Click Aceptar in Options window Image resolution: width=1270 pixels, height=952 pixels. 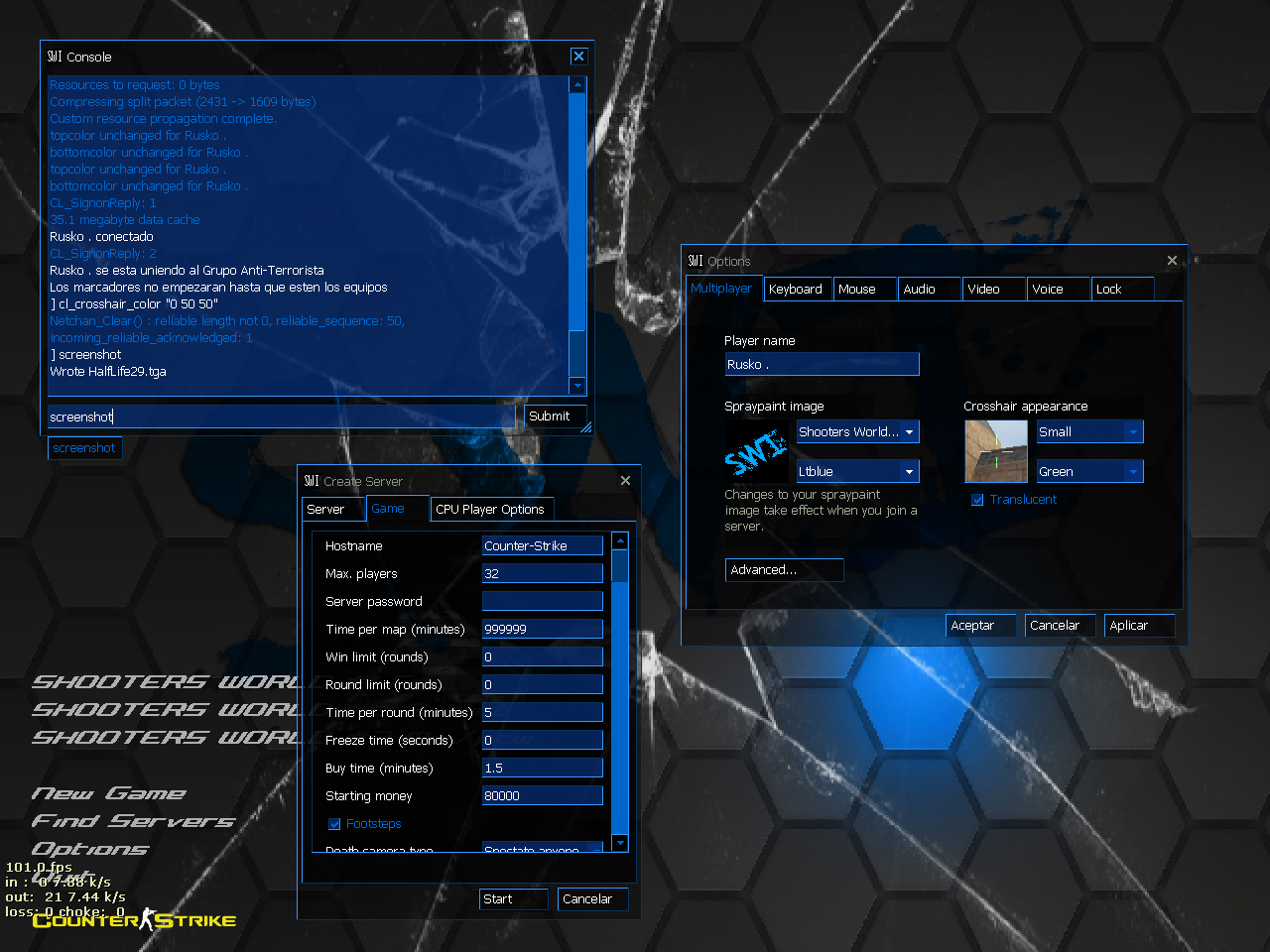click(981, 626)
